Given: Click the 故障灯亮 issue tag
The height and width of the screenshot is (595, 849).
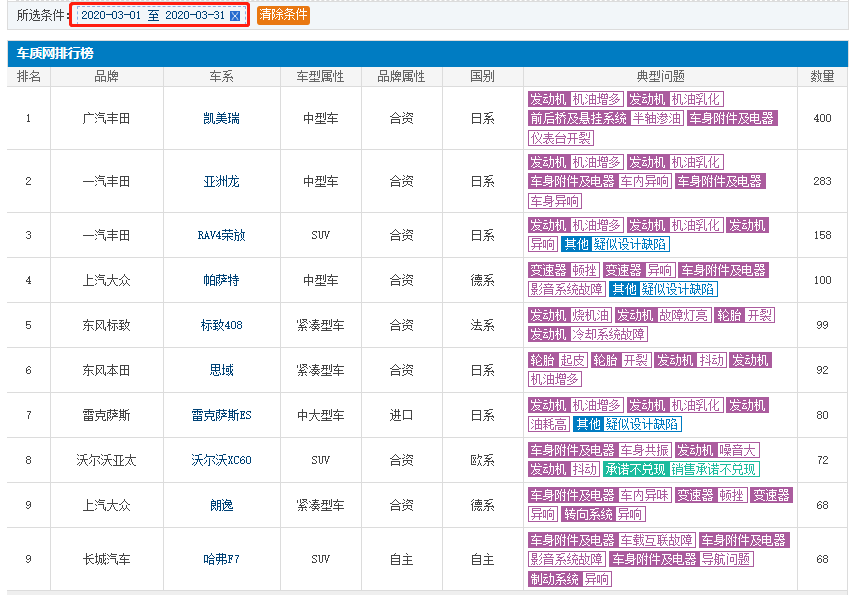Looking at the screenshot, I should click(683, 315).
